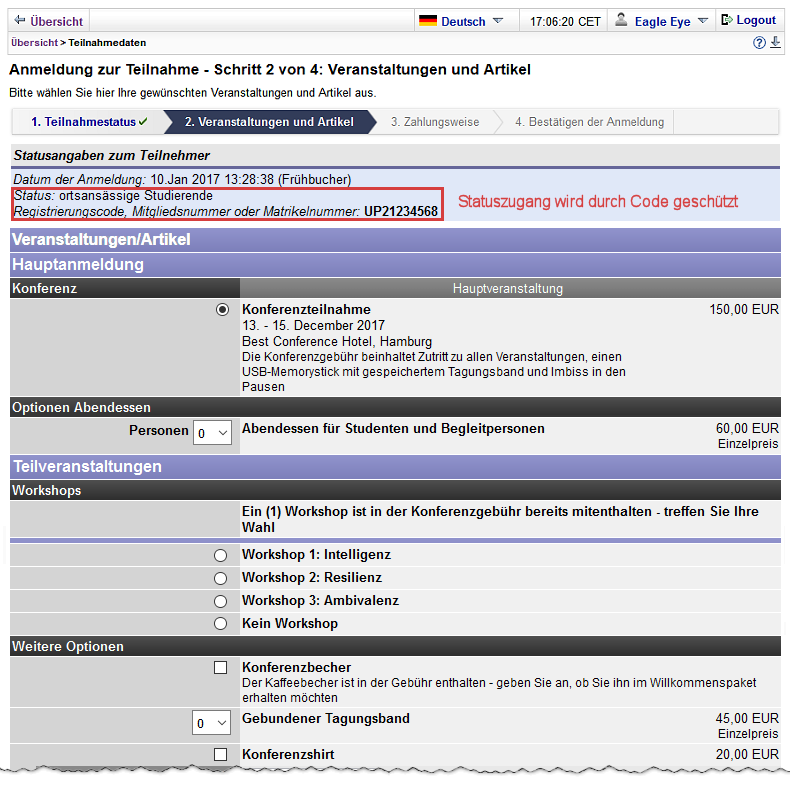This screenshot has height=785, width=790.
Task: Click the Übersicht breadcrumb link
Action: 34,43
